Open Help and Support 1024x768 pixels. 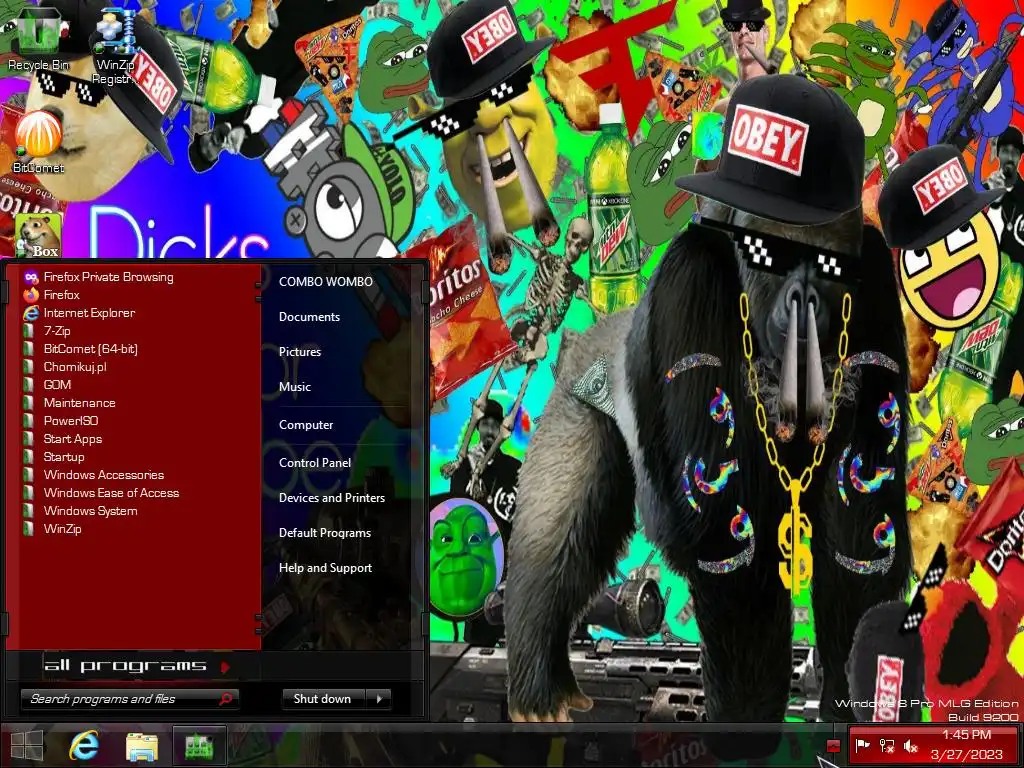(325, 568)
